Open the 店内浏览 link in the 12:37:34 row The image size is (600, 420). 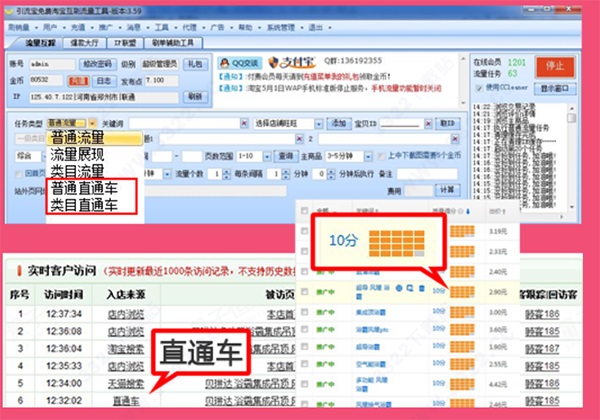pos(126,314)
